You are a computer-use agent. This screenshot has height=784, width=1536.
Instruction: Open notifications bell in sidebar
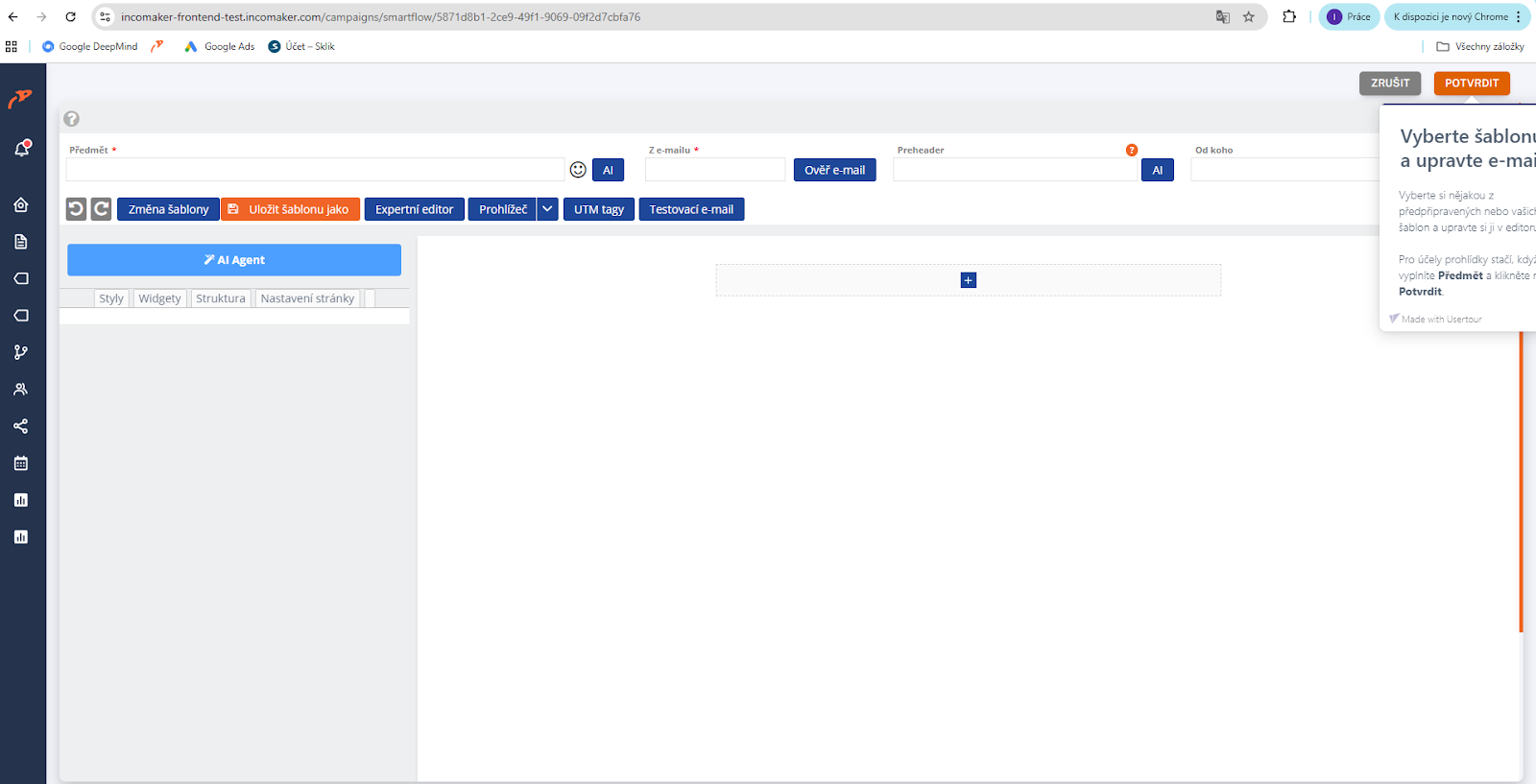[21, 148]
